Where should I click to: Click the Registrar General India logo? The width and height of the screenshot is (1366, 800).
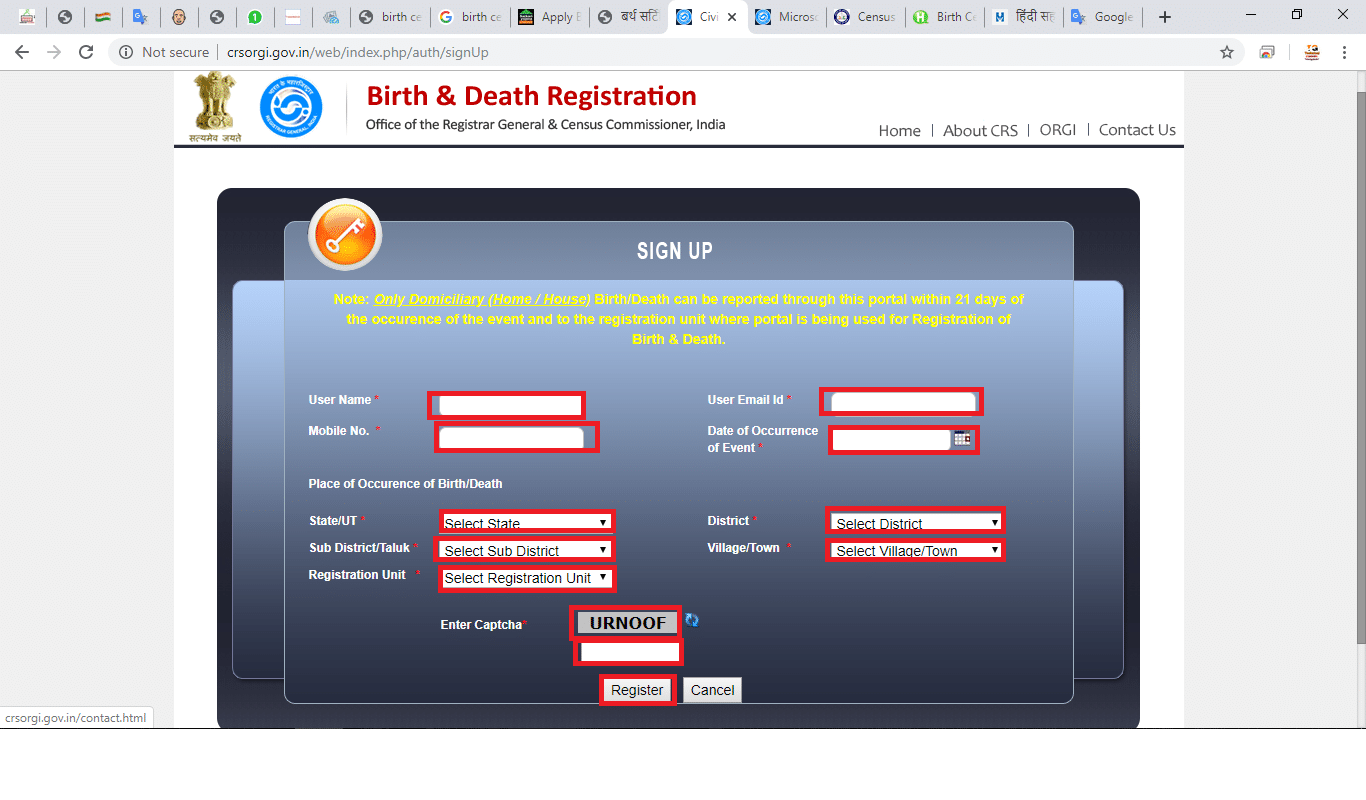point(291,107)
